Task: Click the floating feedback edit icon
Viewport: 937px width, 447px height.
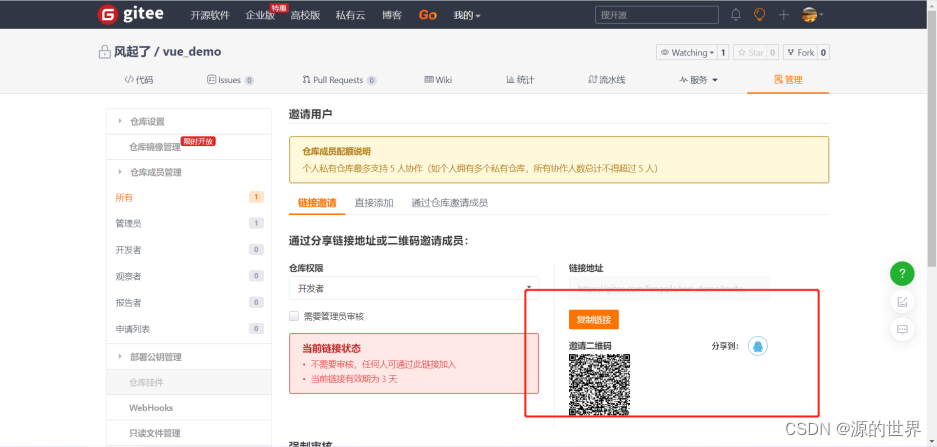Action: [x=902, y=302]
